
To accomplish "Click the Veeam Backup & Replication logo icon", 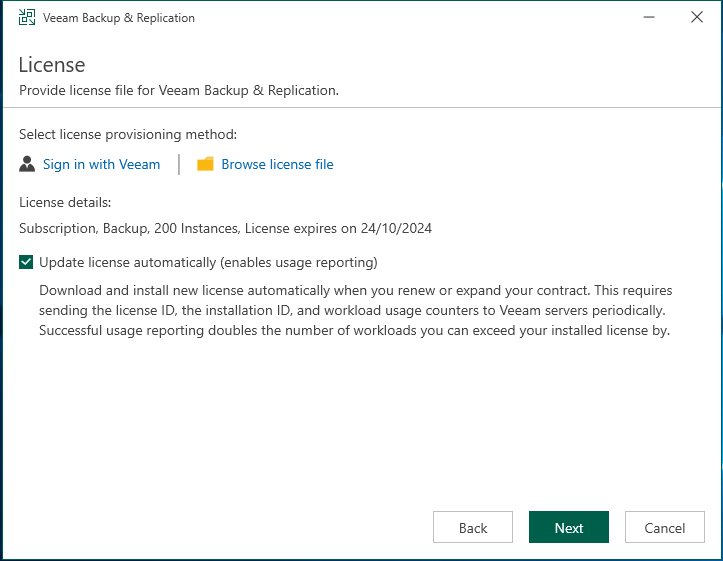I will point(27,18).
